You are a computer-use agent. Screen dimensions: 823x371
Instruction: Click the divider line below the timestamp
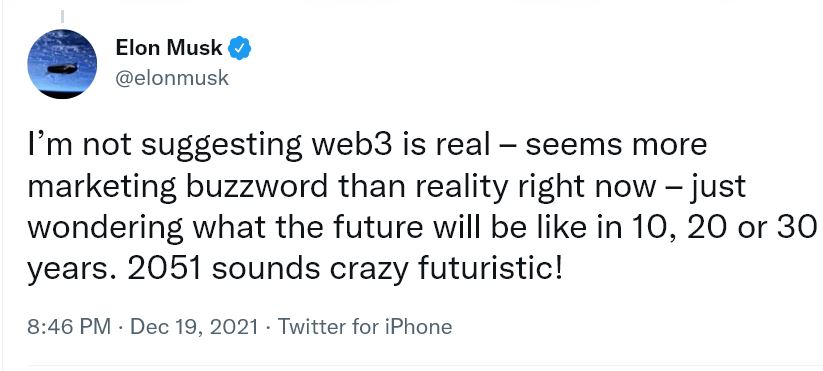[425, 365]
